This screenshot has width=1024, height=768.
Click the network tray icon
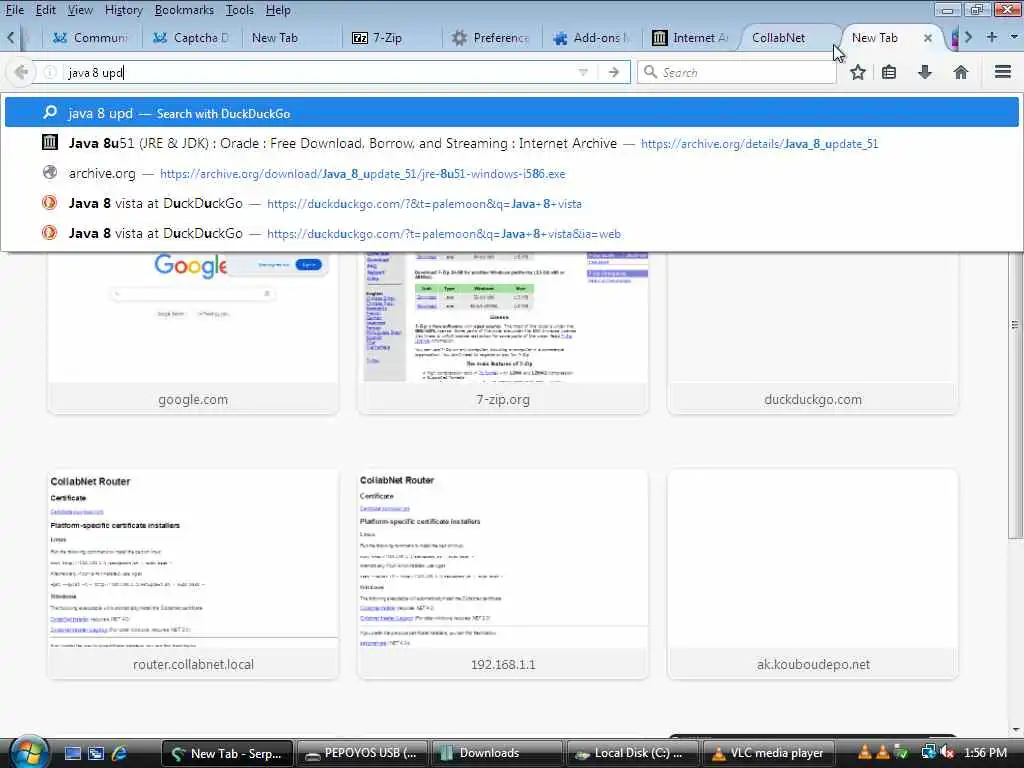[x=928, y=753]
